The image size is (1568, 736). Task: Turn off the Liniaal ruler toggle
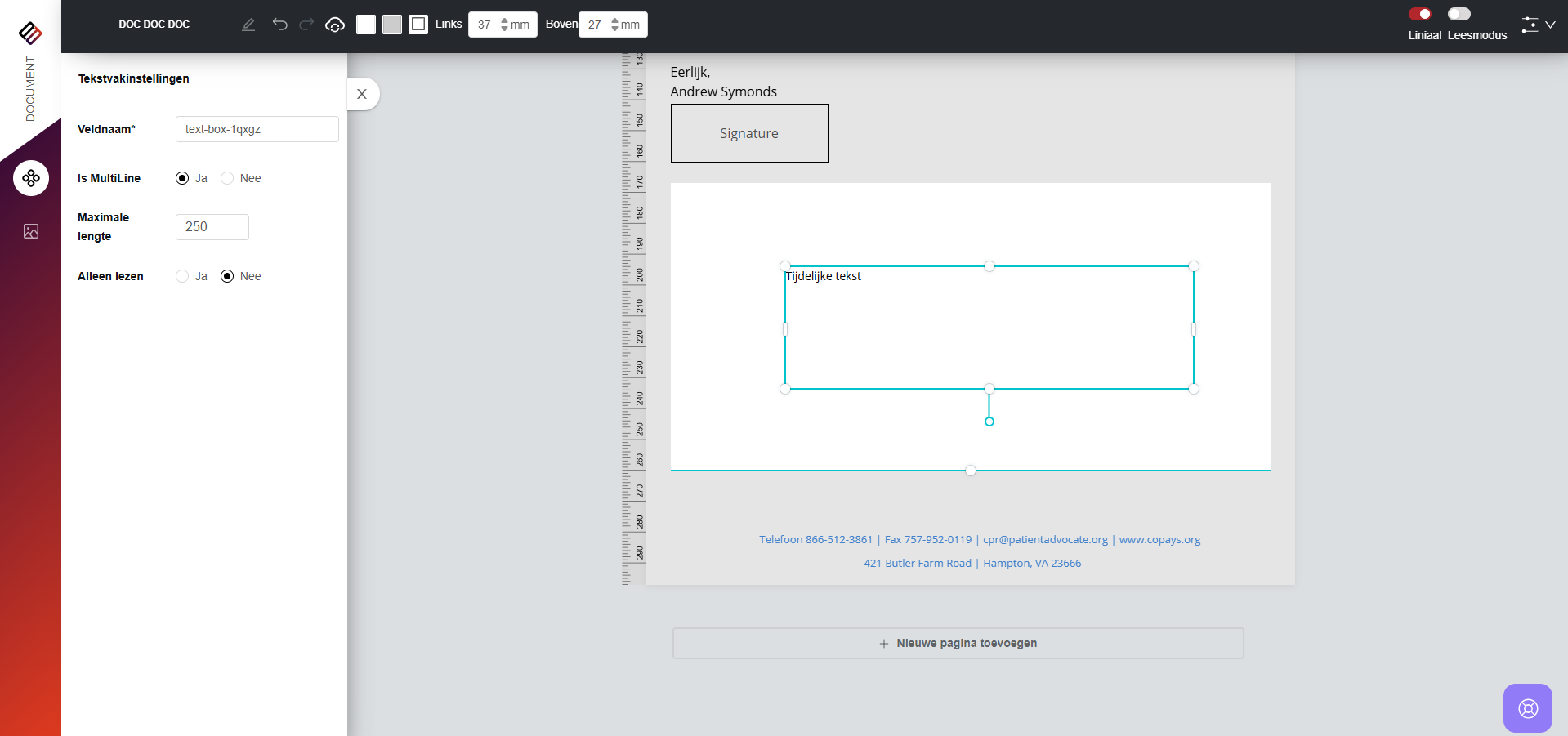pyautogui.click(x=1419, y=14)
